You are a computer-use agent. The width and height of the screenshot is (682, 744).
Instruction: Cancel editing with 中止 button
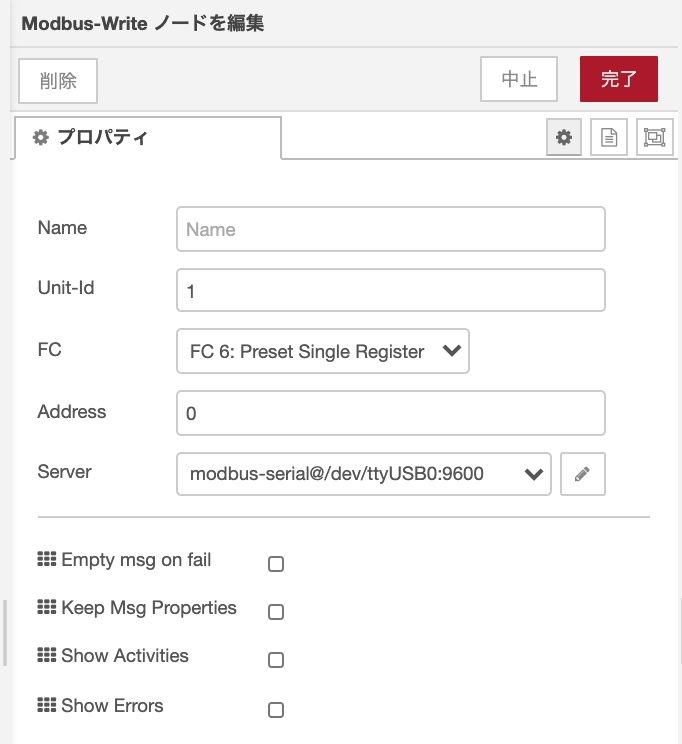coord(519,79)
